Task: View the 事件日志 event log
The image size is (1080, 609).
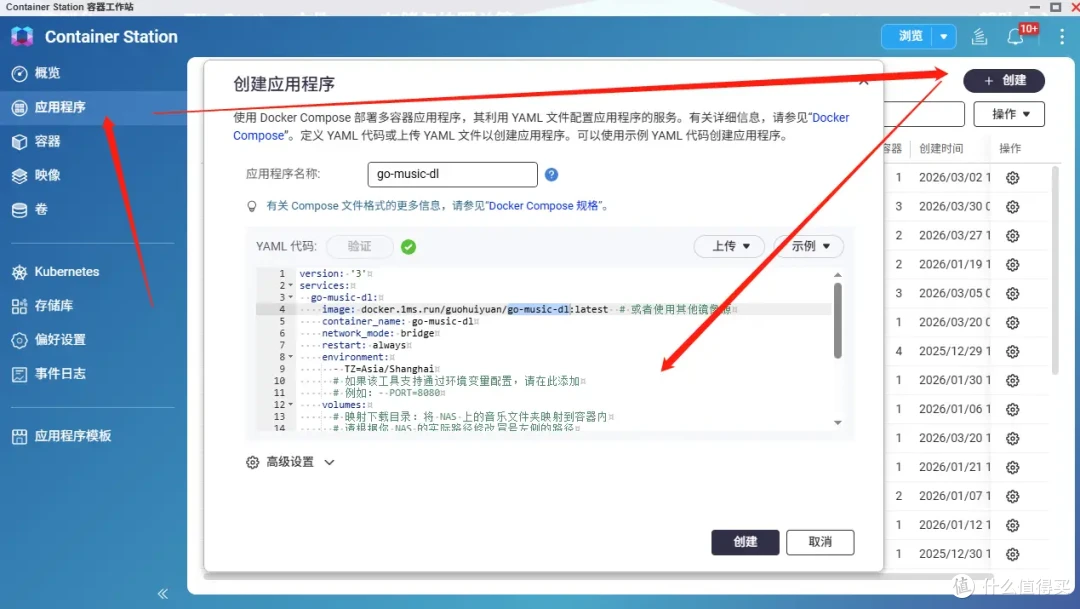Action: (60, 373)
